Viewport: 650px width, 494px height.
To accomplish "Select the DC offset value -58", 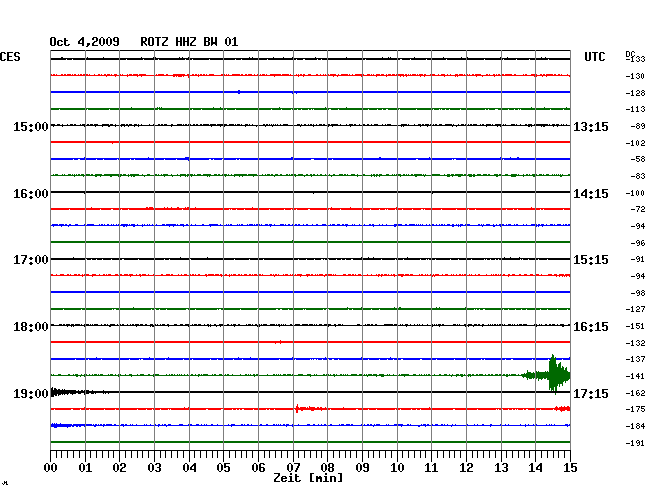I will click(x=638, y=159).
